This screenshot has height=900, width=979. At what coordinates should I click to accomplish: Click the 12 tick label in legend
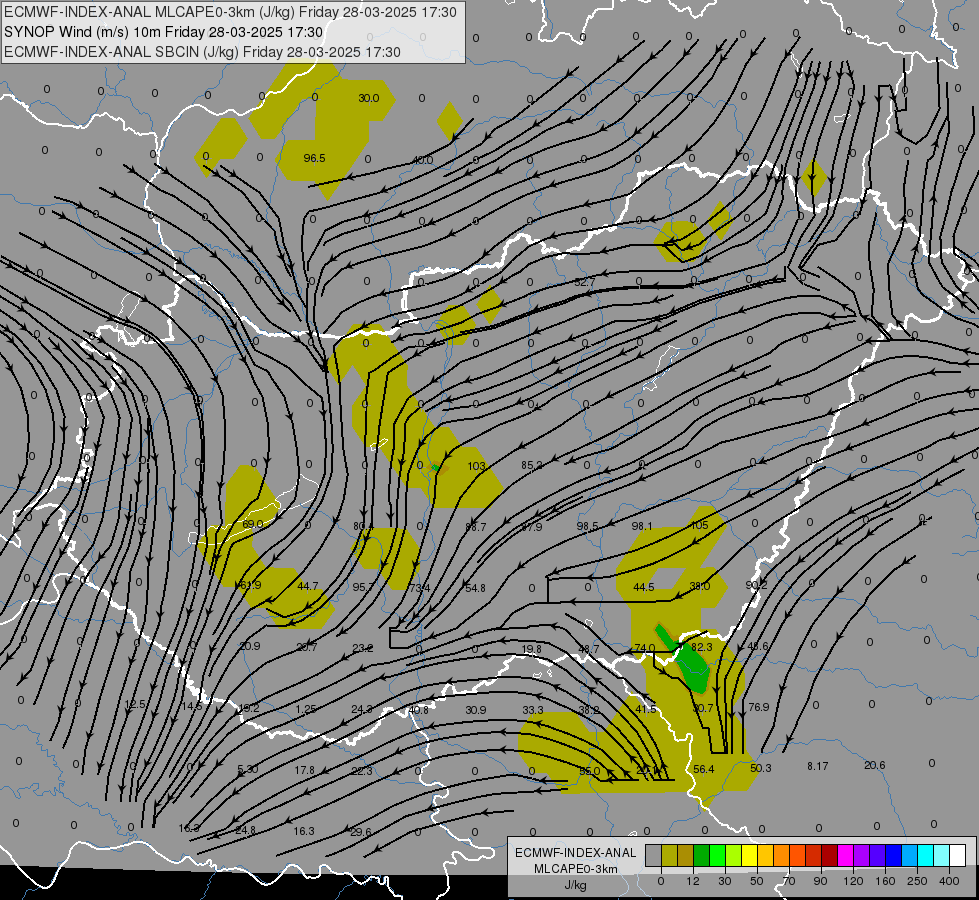pos(692,881)
